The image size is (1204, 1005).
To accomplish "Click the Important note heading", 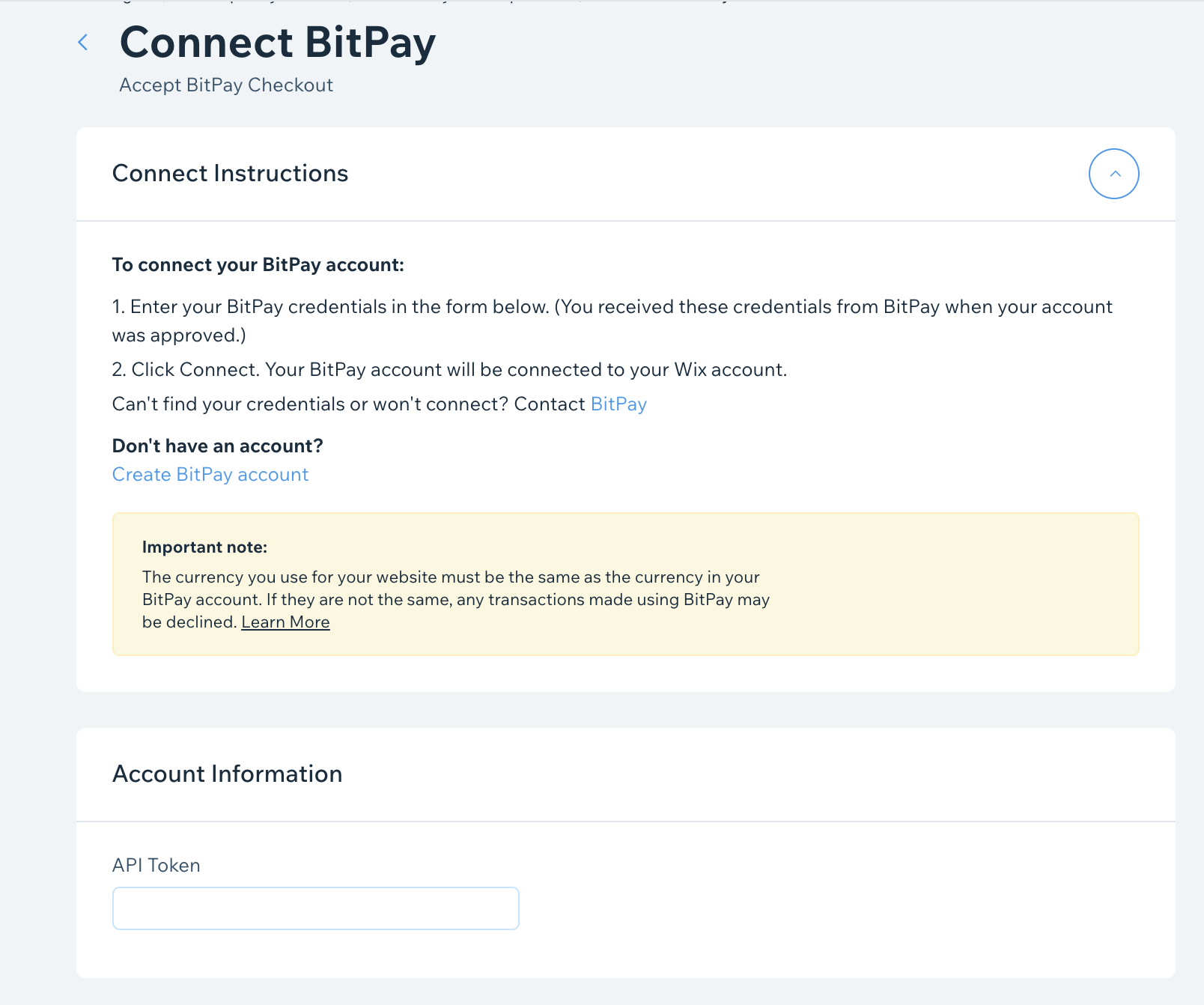I will 204,547.
